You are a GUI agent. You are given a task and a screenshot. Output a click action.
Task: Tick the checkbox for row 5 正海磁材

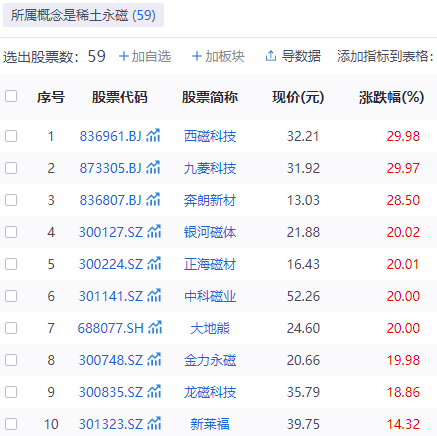tap(11, 264)
